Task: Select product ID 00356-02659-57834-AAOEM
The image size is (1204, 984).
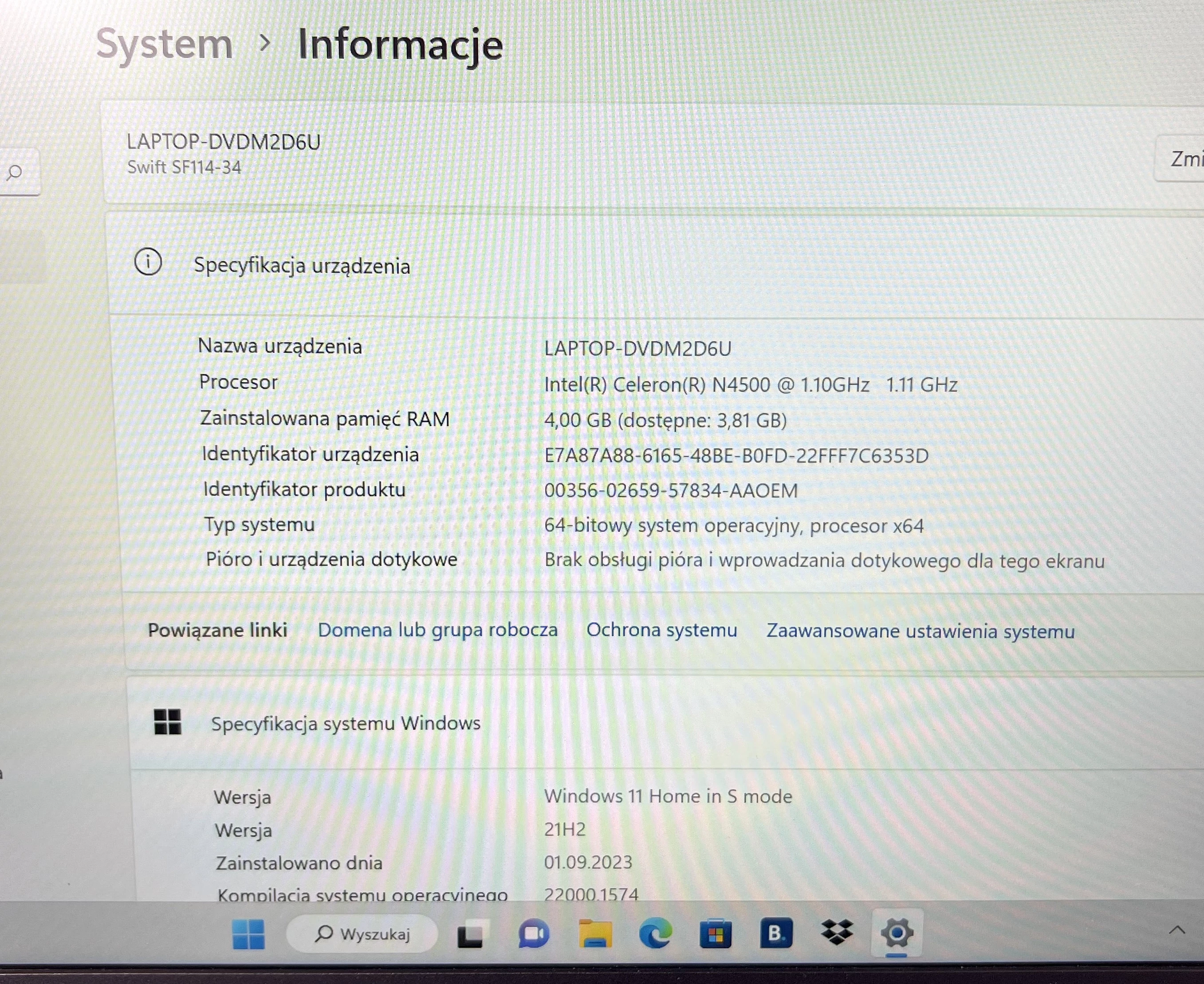Action: 671,490
